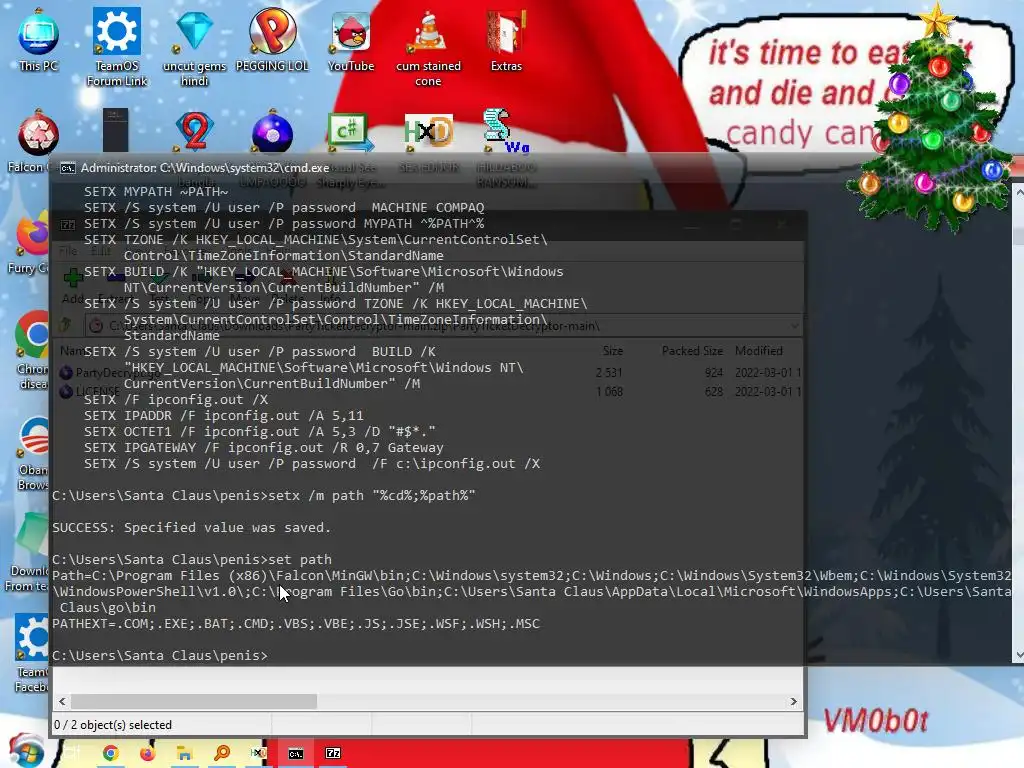
Task: Click the cmd.exe title bar system icon
Action: pos(67,168)
